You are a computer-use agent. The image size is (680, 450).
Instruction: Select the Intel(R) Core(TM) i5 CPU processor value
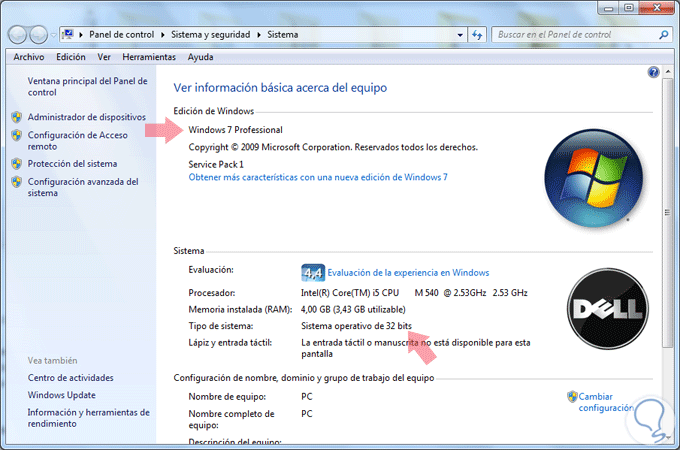click(414, 293)
